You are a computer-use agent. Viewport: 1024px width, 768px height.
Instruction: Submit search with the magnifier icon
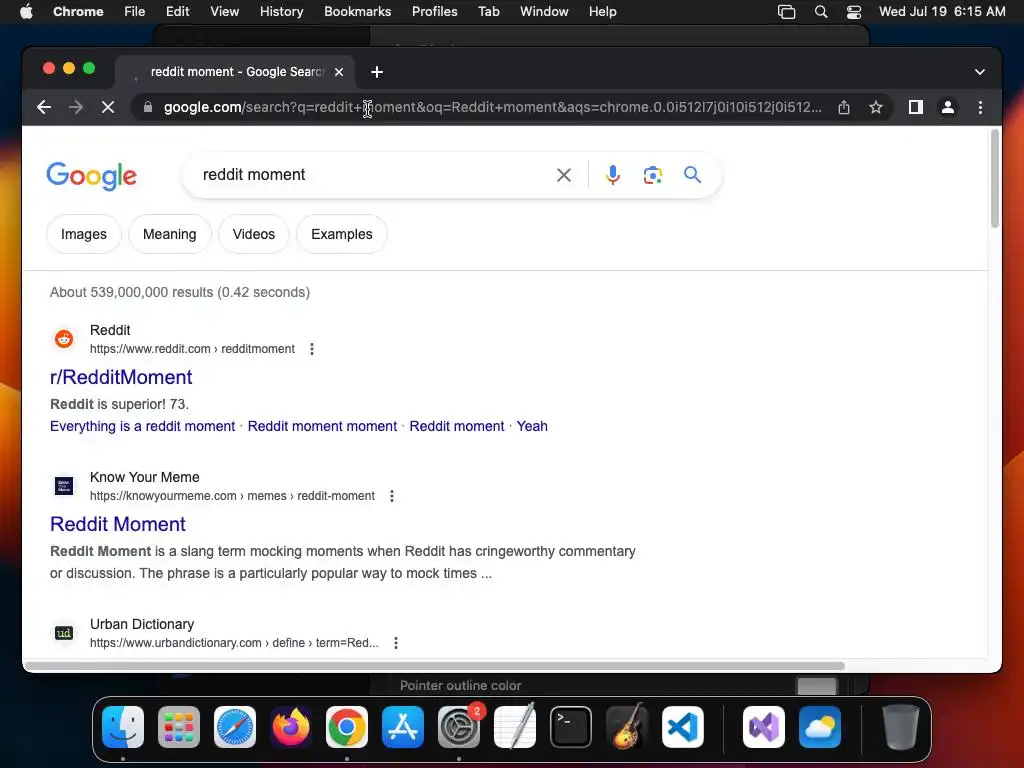692,174
